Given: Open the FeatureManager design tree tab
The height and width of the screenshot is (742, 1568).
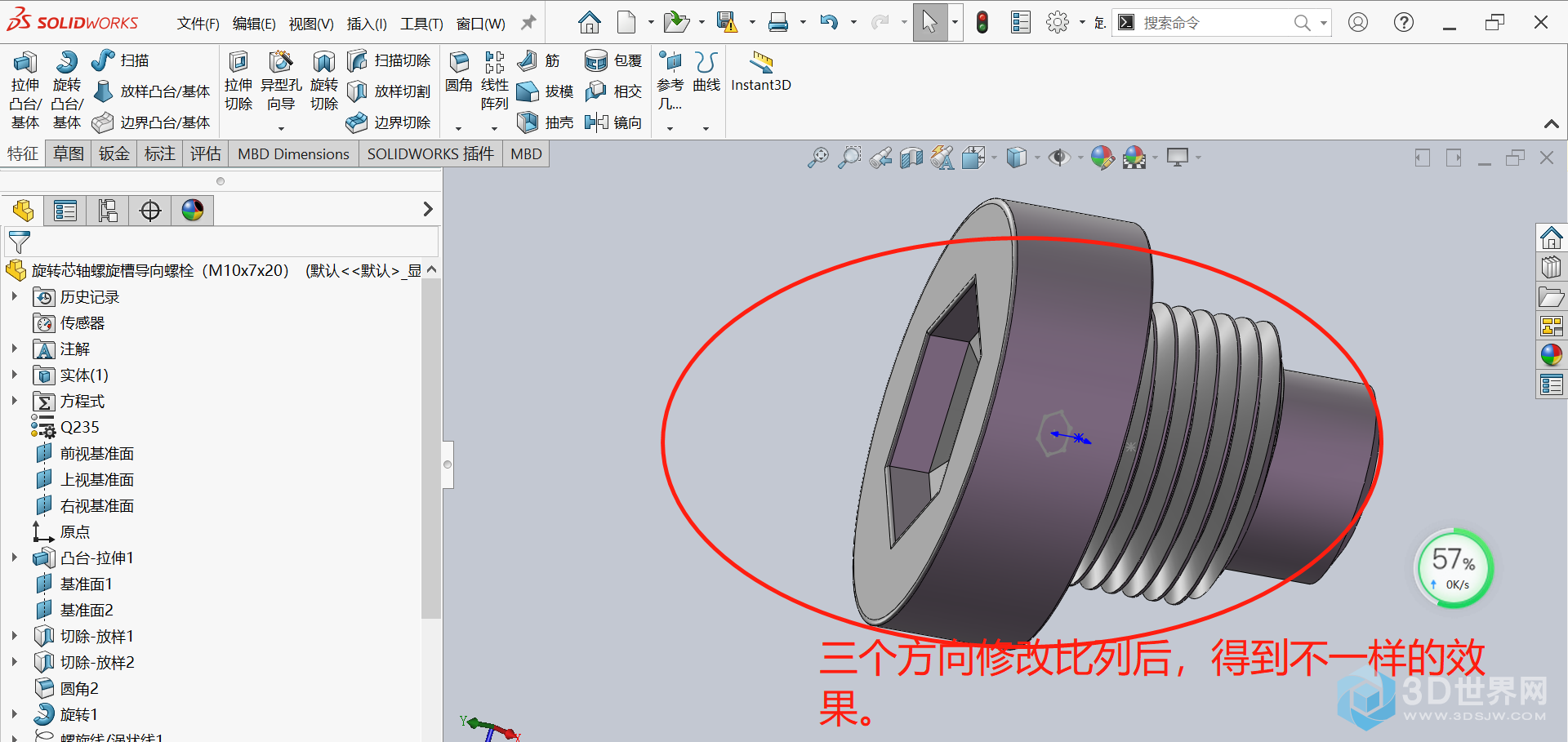Looking at the screenshot, I should [x=23, y=211].
